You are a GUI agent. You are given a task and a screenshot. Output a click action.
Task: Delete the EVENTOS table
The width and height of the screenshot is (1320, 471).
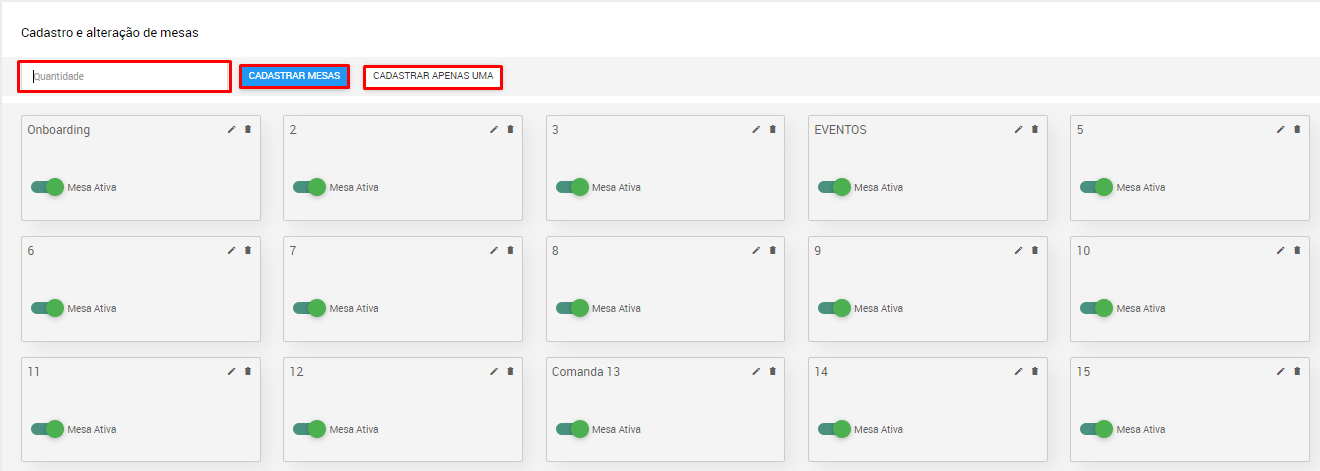click(x=1035, y=129)
